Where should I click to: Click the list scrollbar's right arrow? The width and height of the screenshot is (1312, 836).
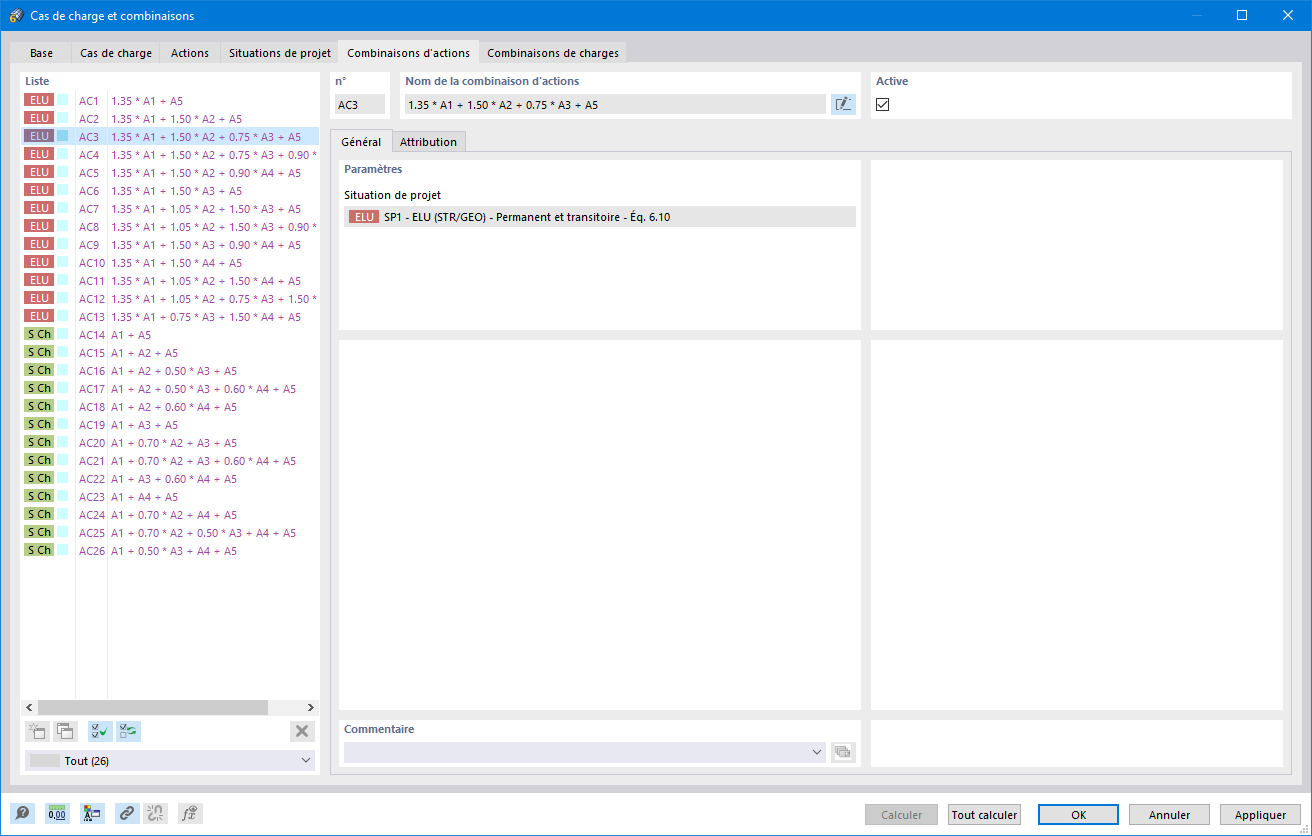click(310, 707)
